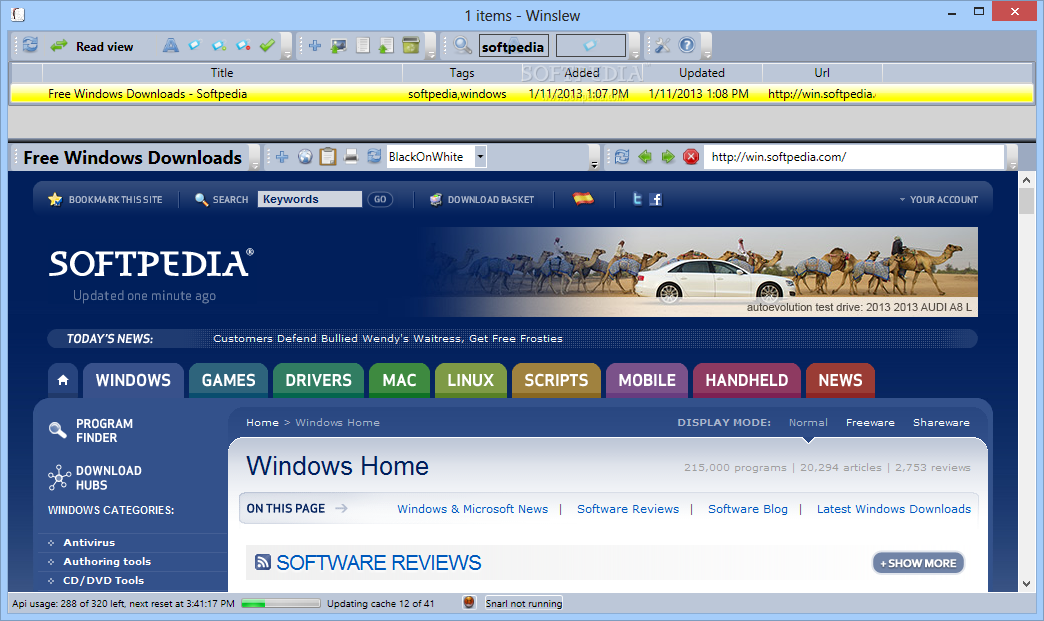Click the Facebook icon on the webpage

coord(656,199)
